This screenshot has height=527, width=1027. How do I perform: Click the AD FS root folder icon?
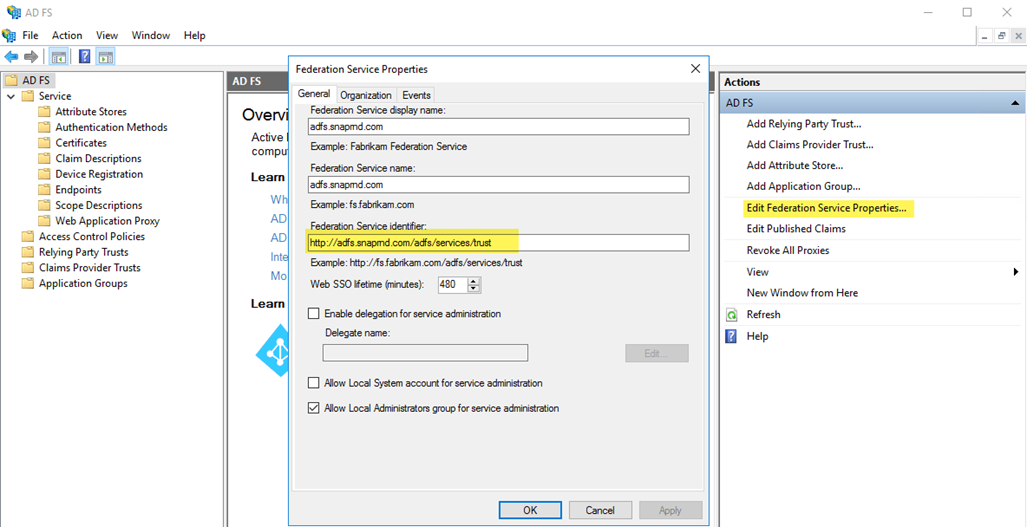11,81
